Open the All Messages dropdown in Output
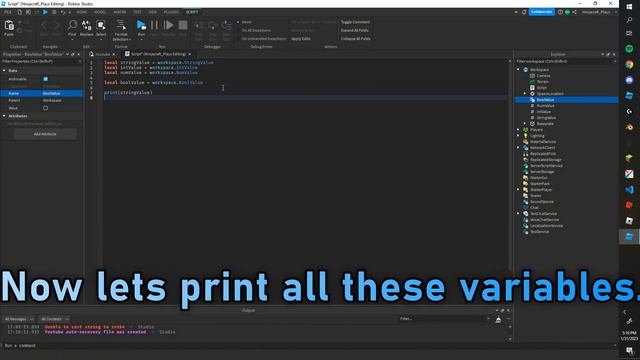The image size is (640, 360). coord(19,319)
